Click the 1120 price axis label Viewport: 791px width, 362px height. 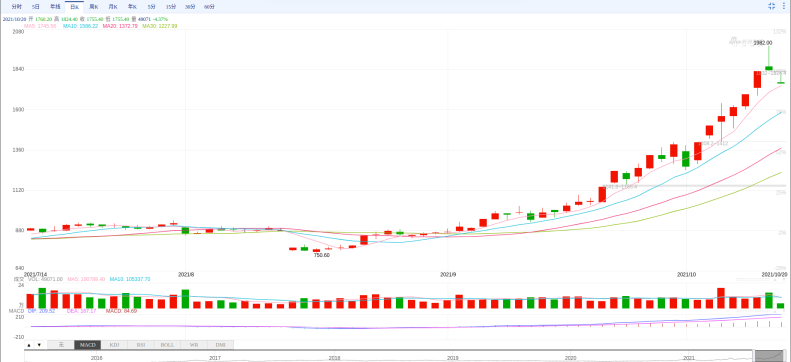click(x=18, y=191)
